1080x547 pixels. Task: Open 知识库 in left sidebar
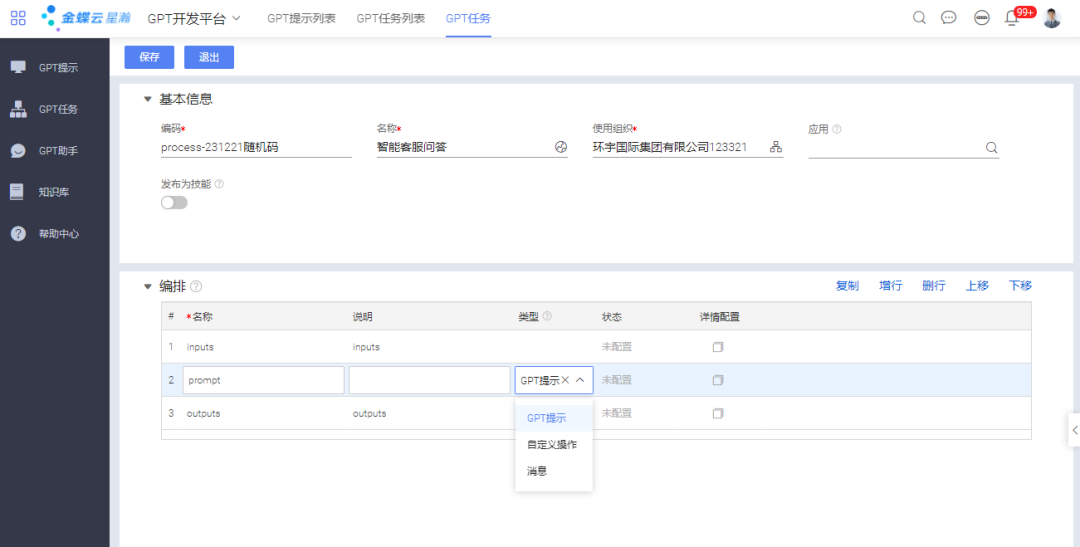pyautogui.click(x=54, y=192)
